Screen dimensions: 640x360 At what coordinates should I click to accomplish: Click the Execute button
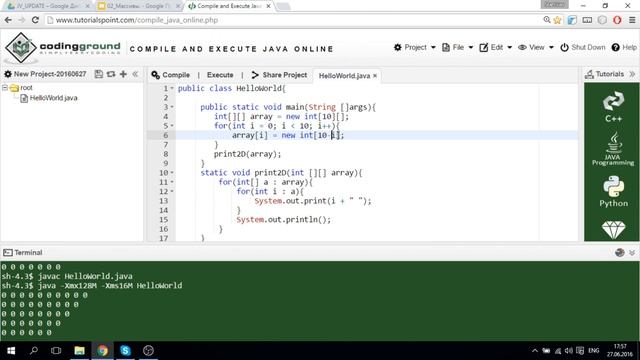220,75
